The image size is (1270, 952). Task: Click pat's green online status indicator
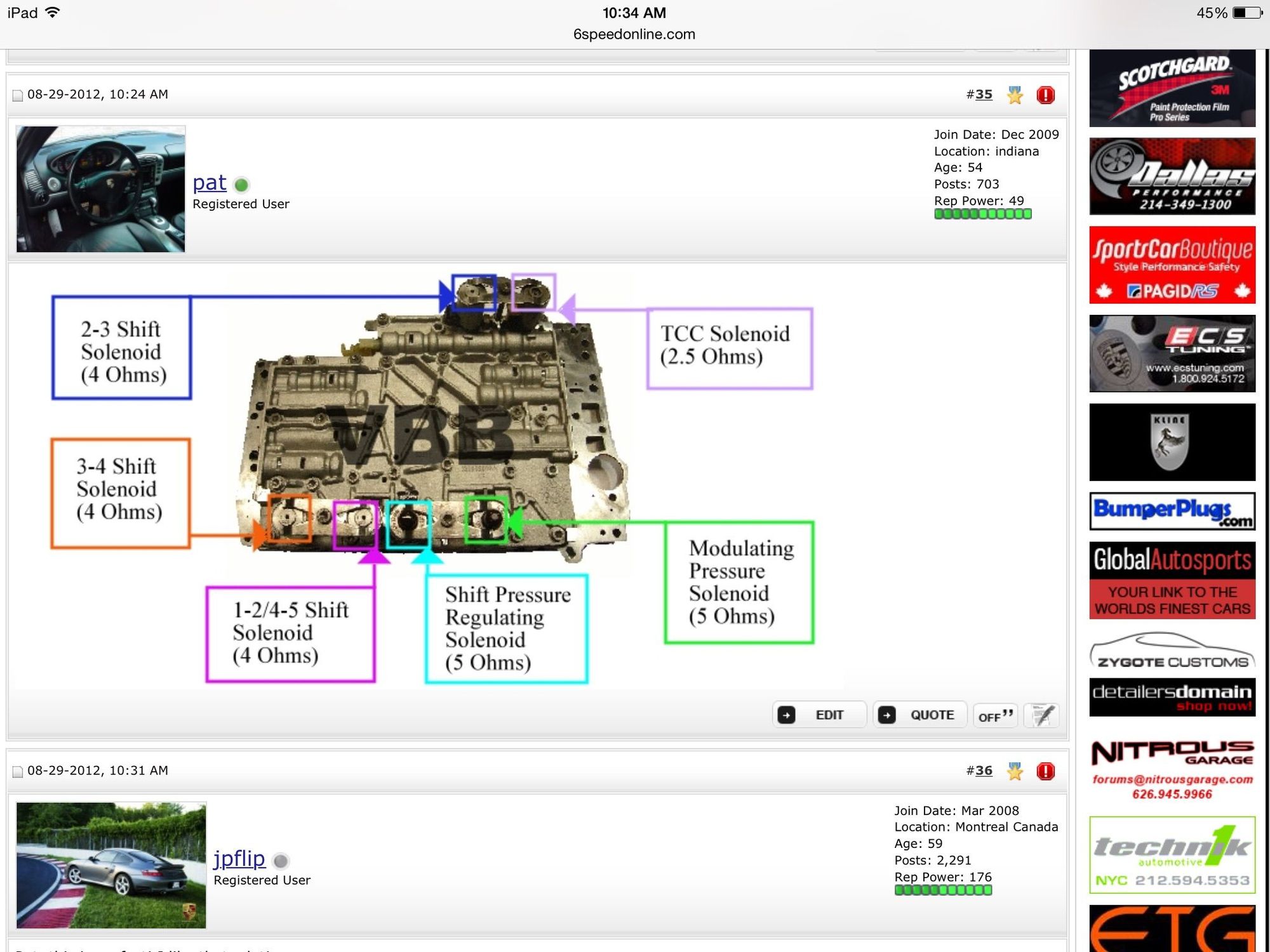(241, 185)
